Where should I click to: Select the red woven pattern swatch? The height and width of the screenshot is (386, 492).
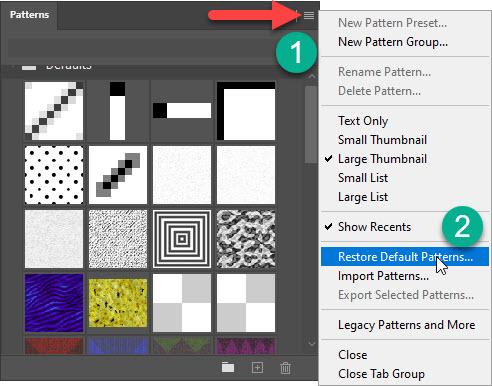pyautogui.click(x=54, y=346)
